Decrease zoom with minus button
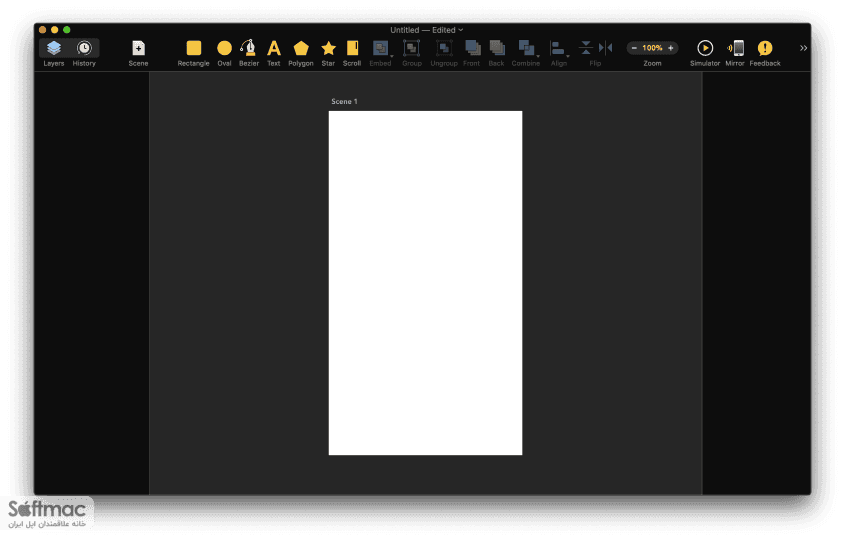Viewport: 845px width, 540px height. [634, 49]
